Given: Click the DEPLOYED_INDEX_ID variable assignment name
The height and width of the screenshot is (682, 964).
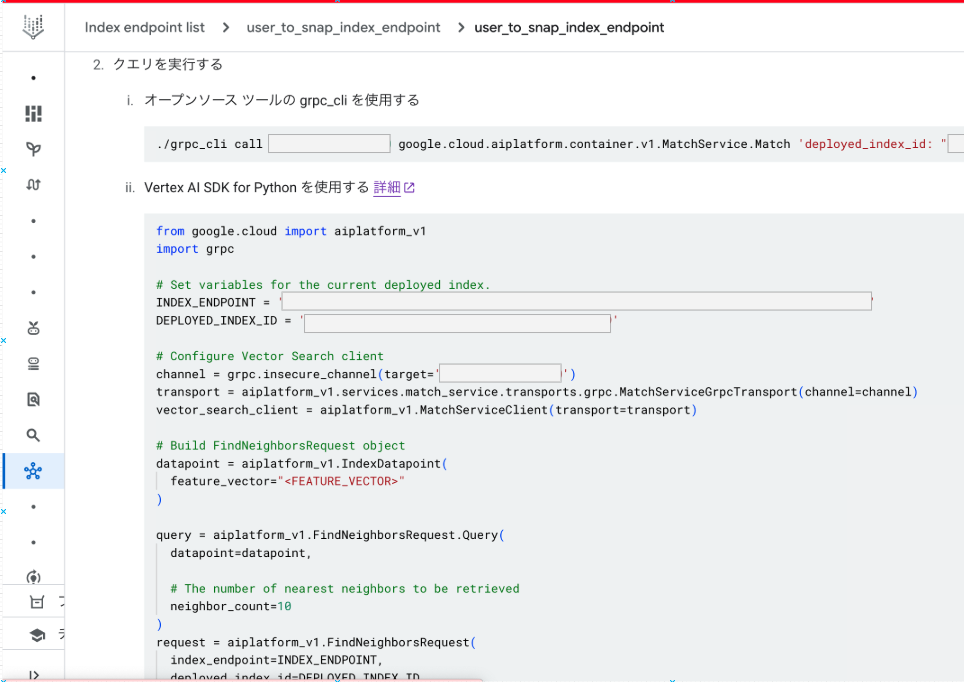Looking at the screenshot, I should pyautogui.click(x=216, y=320).
